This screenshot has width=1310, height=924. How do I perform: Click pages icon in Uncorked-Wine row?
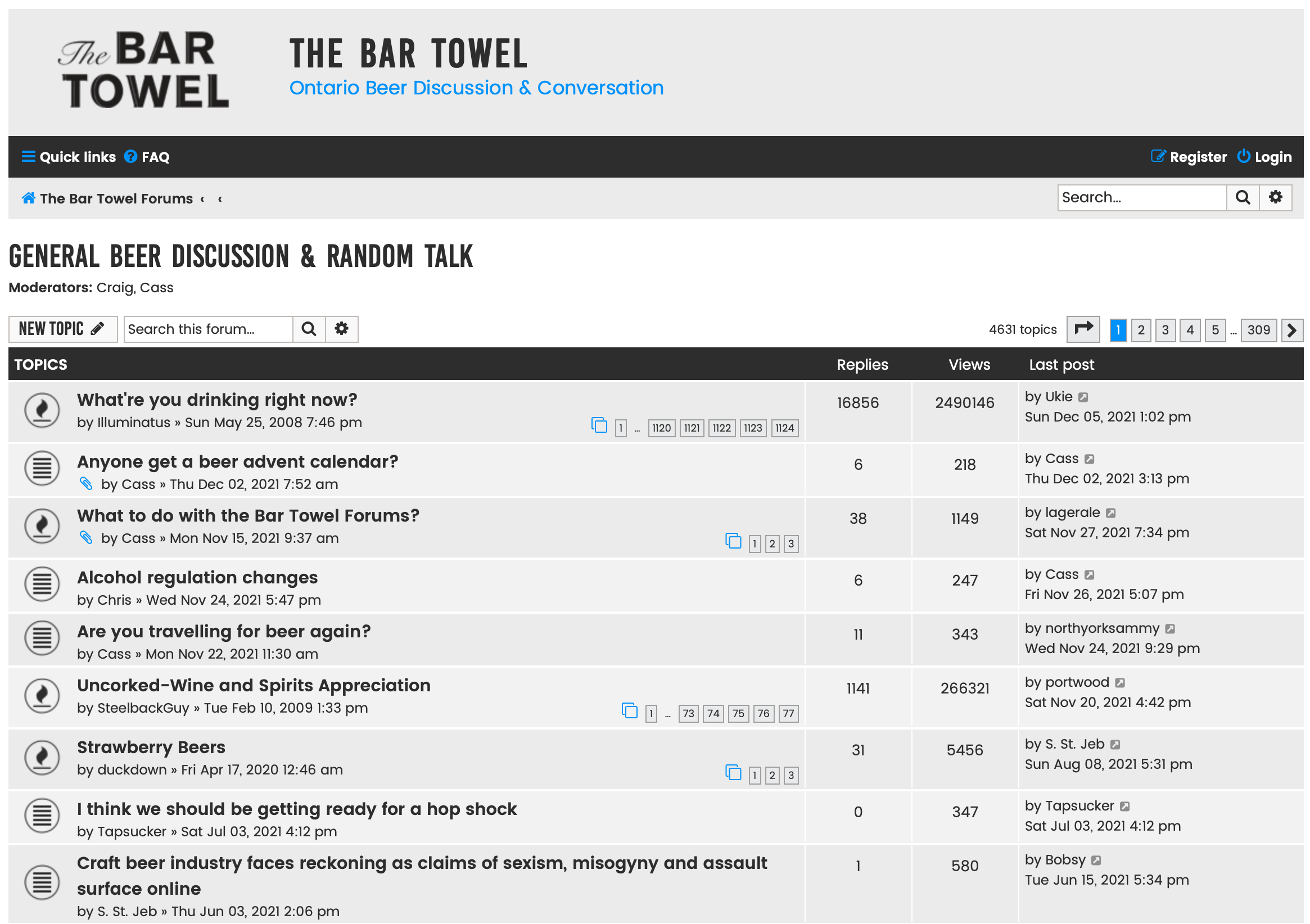[x=629, y=711]
